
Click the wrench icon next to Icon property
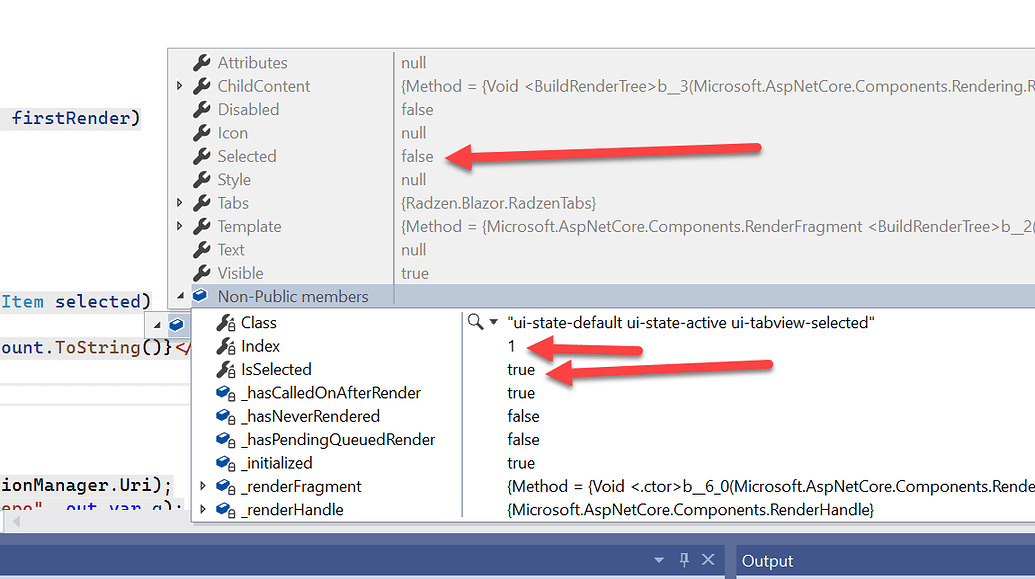(x=202, y=133)
